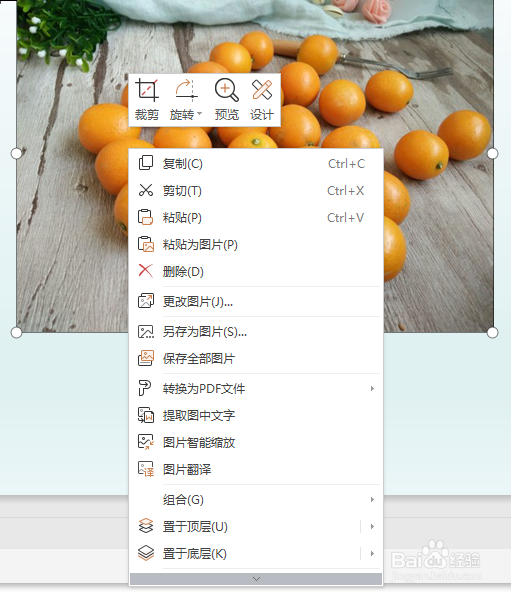Screen dimensions: 511x594
Task: Click the send-to-back layers icon
Action: [x=146, y=553]
